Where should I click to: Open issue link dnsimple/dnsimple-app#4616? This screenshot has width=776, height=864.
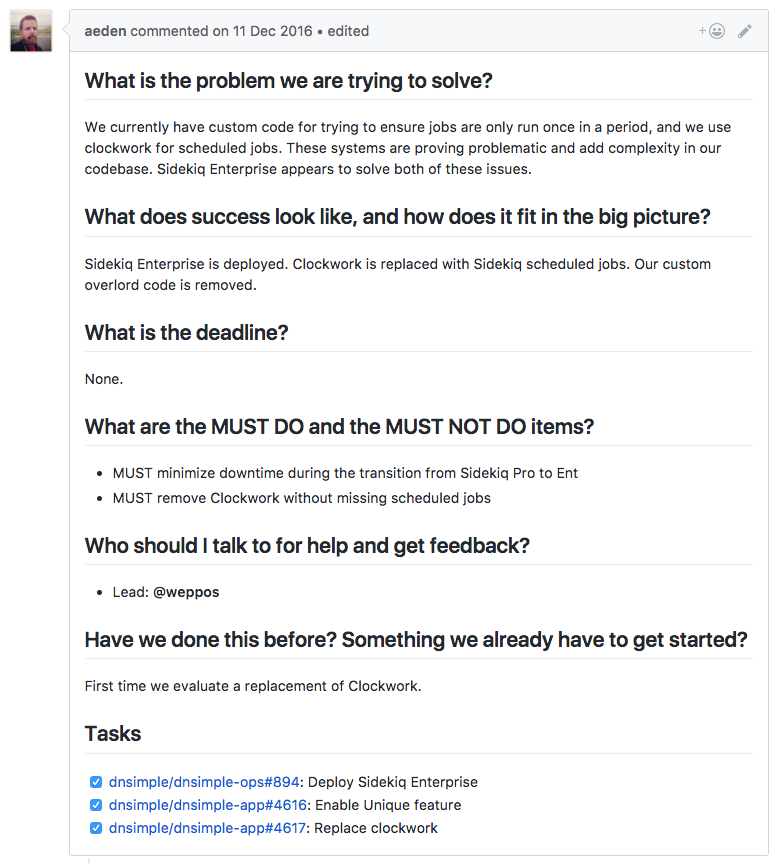tap(208, 805)
